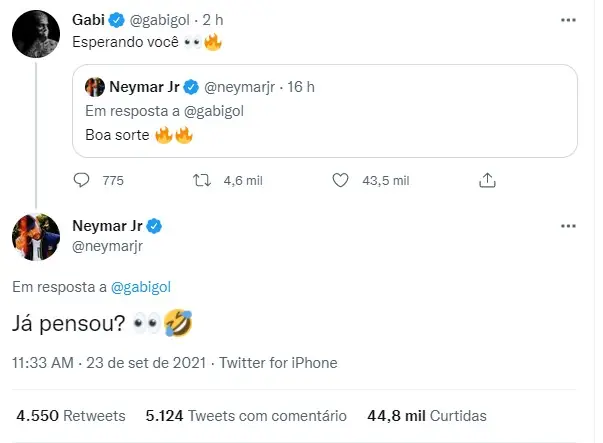603x443 pixels.
Task: Like Gabi's tweet with the heart icon
Action: tap(340, 181)
